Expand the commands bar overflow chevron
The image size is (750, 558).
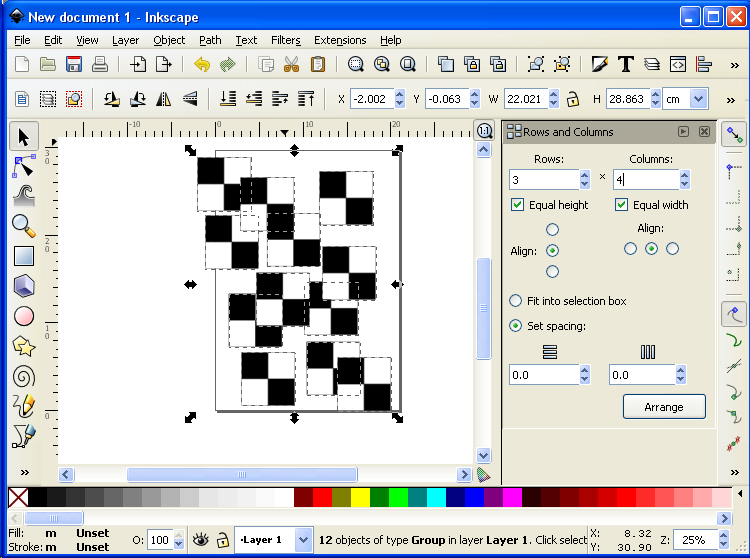point(735,65)
